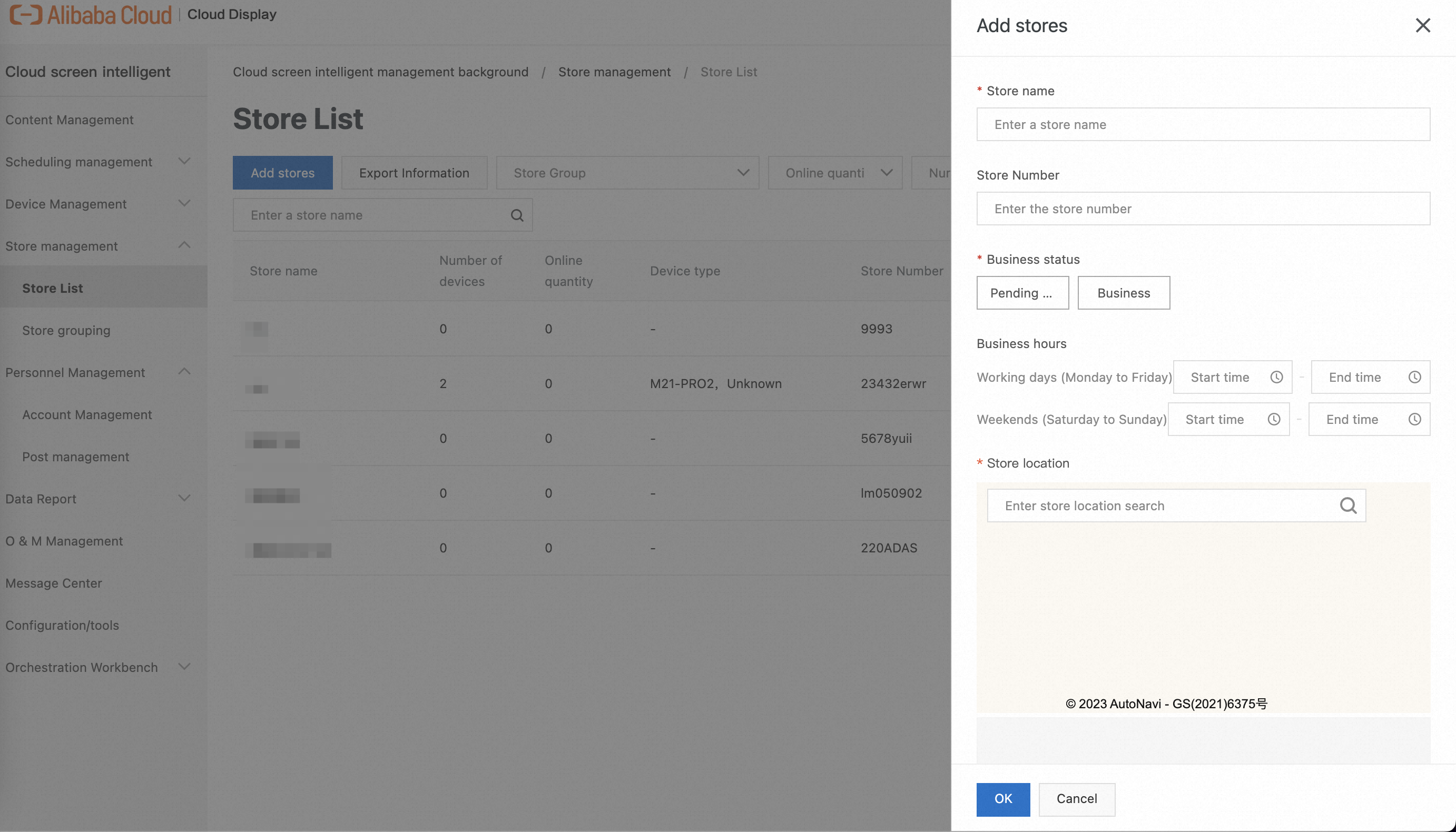Click store number 220ADAS cell

(889, 548)
